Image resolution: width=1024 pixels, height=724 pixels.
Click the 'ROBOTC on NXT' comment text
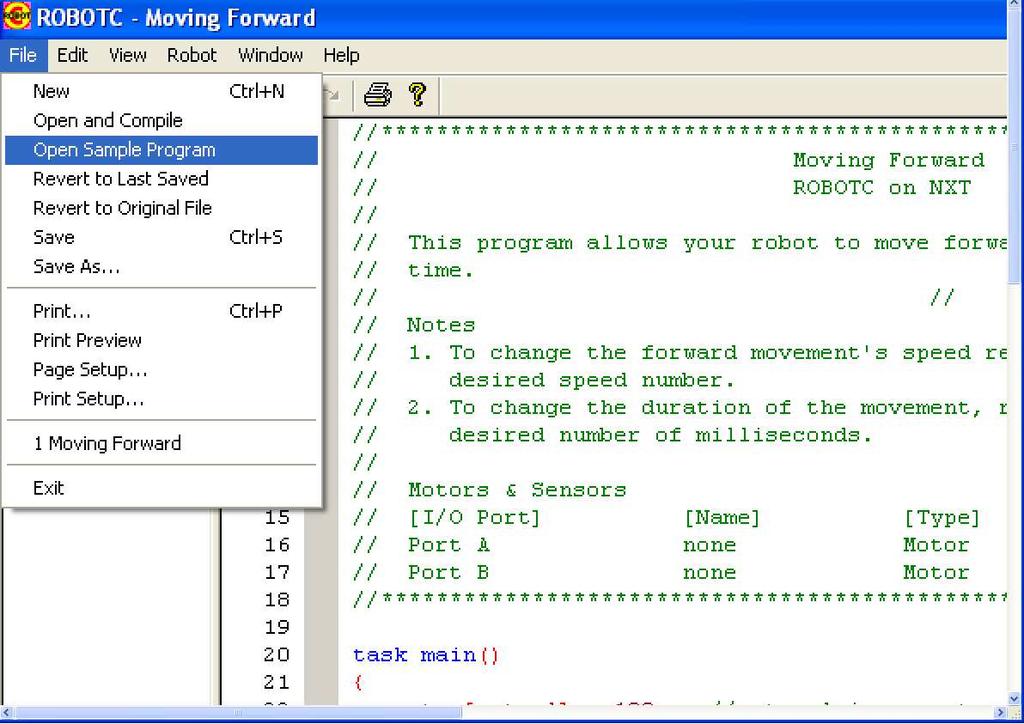click(882, 188)
